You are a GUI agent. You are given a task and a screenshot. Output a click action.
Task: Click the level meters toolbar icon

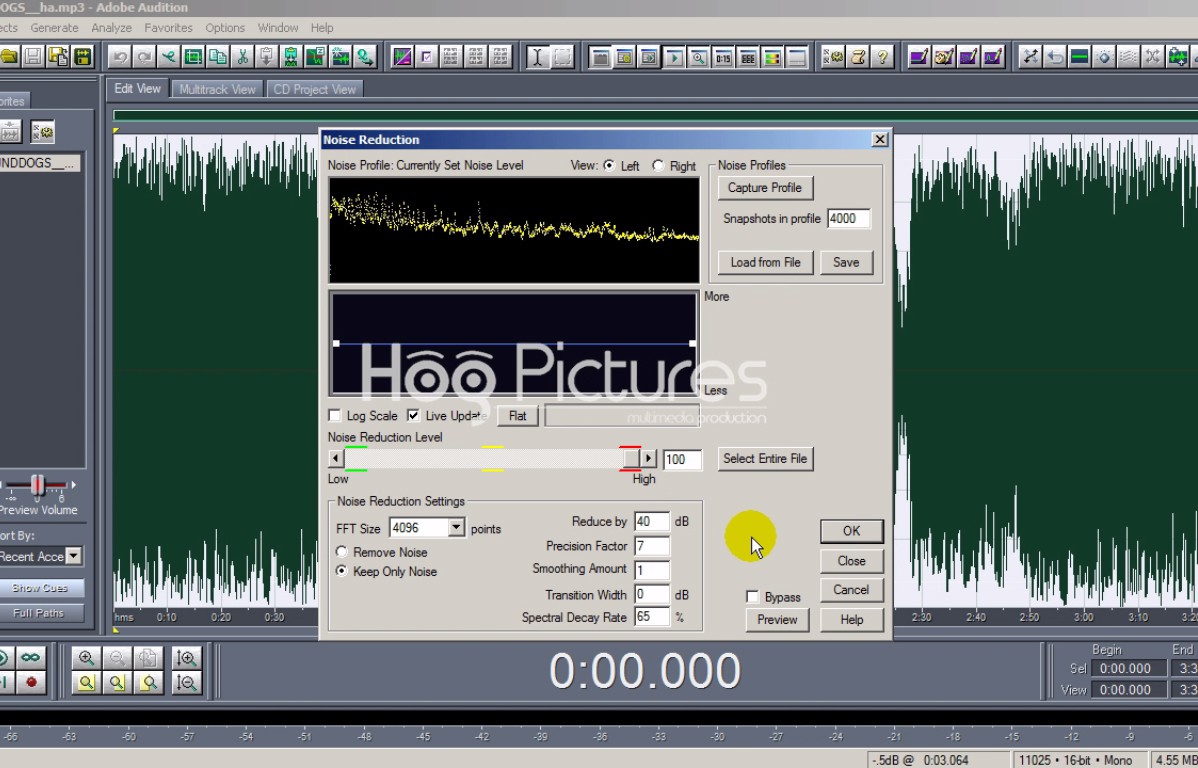[772, 57]
